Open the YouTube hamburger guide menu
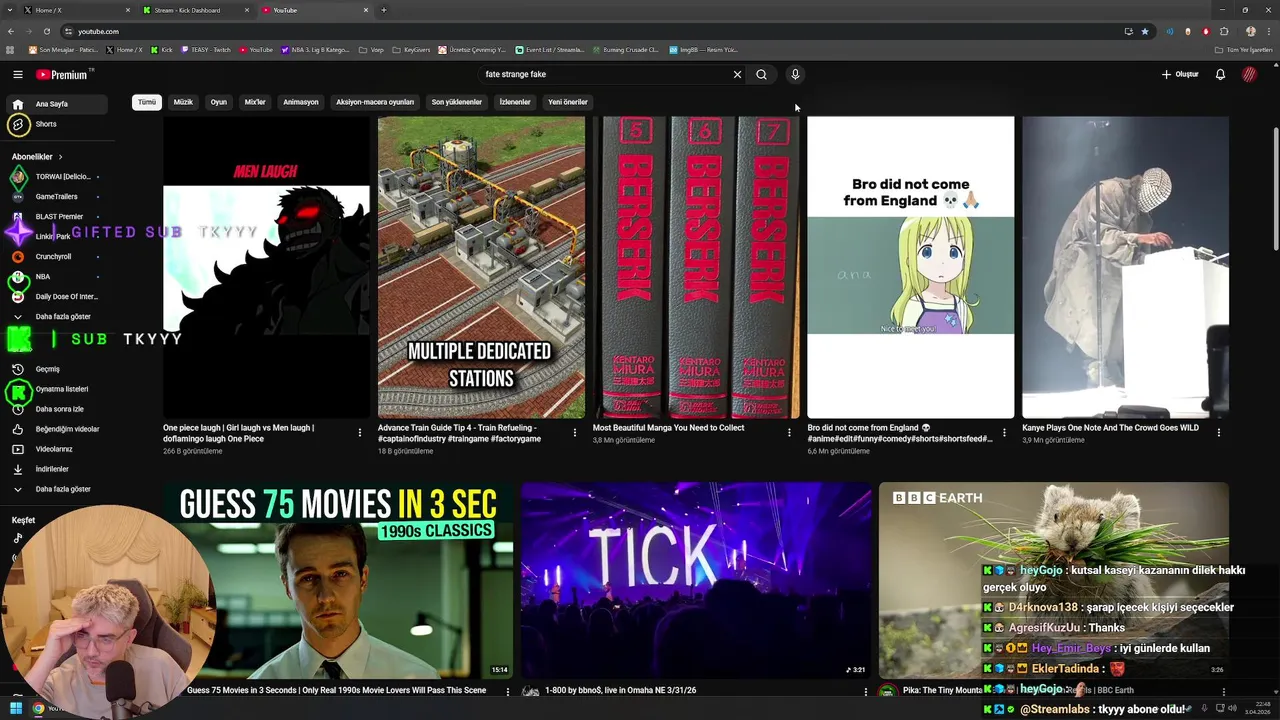 tap(17, 74)
